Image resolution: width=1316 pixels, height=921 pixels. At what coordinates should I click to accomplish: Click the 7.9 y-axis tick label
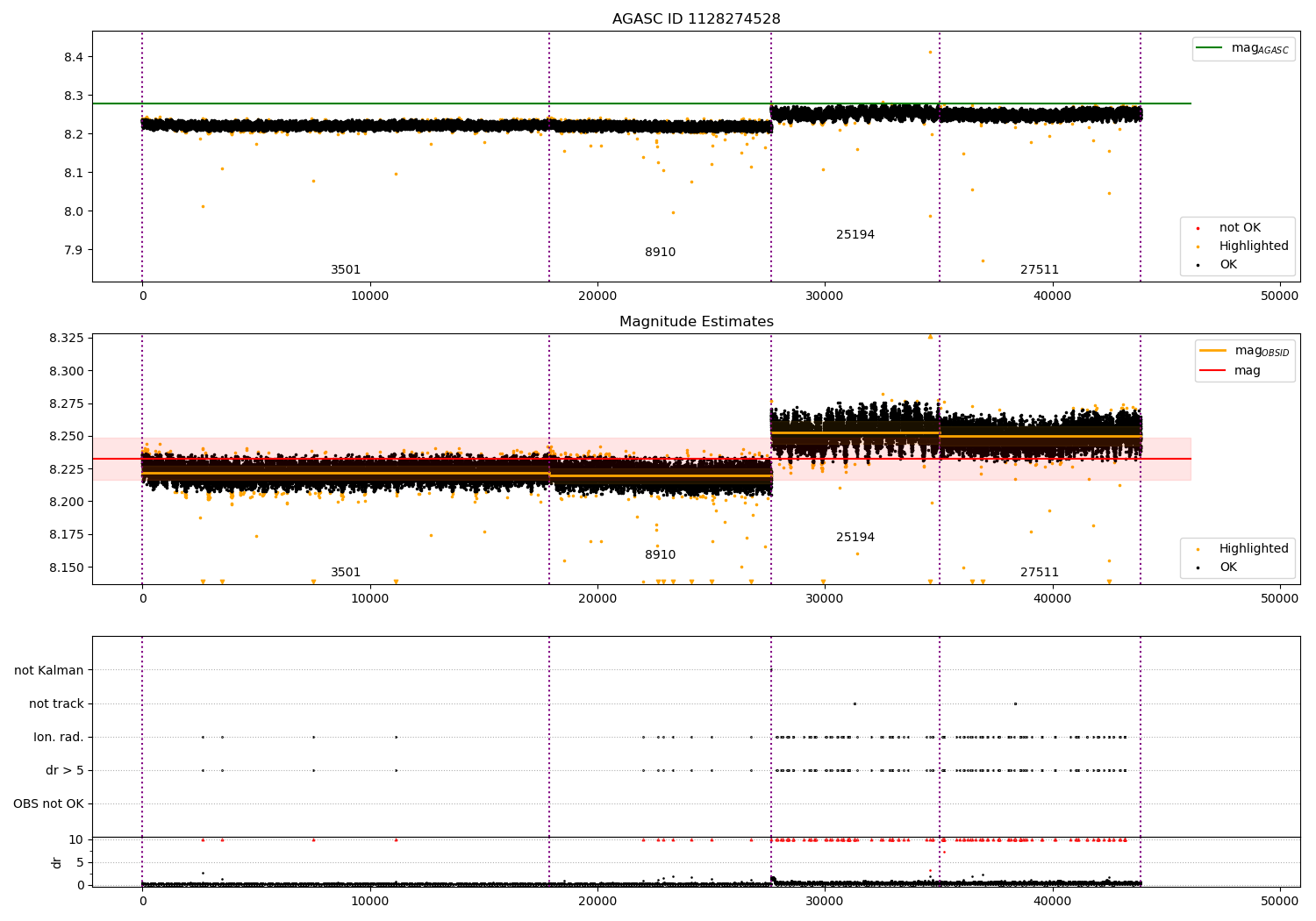click(x=74, y=250)
